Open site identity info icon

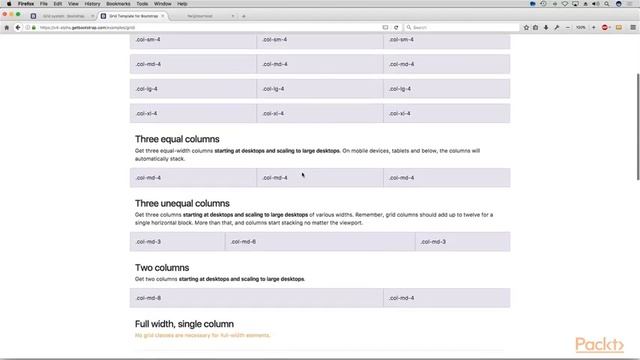pos(28,27)
